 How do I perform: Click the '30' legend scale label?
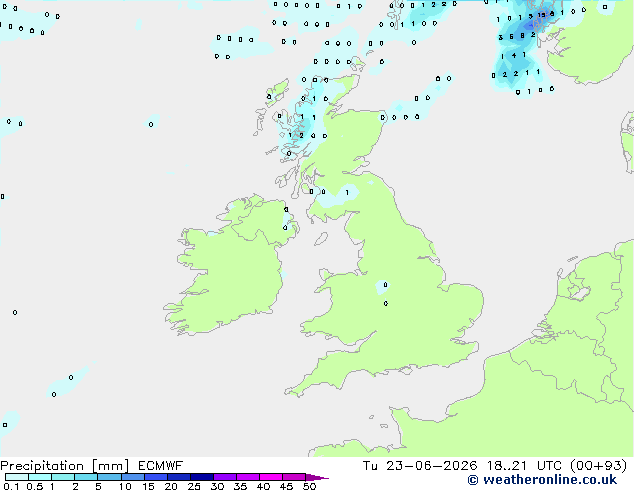[x=217, y=486]
